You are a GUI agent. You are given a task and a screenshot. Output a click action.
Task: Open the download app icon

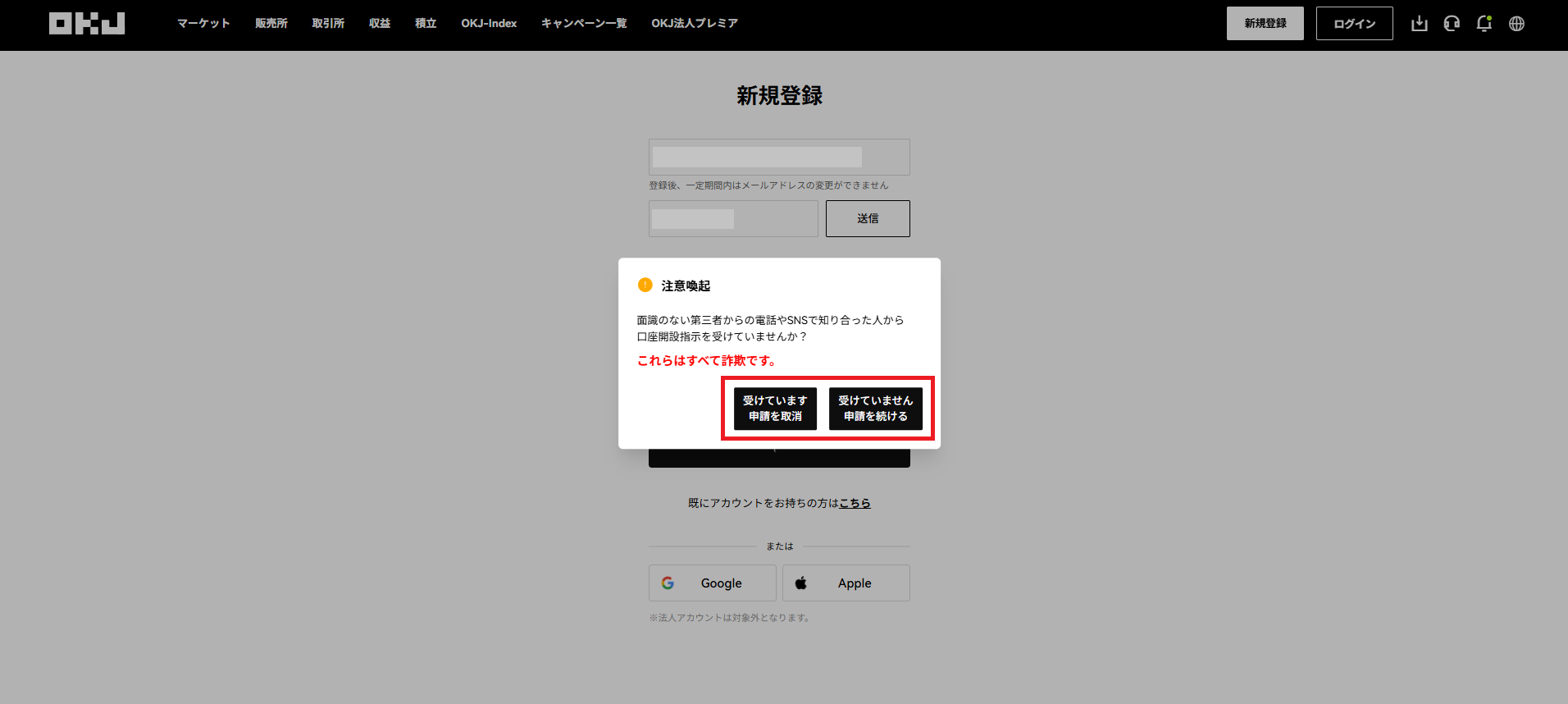[x=1420, y=24]
